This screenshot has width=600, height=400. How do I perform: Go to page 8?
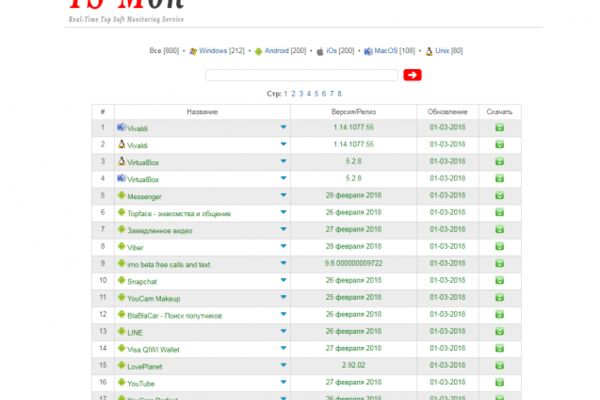[x=339, y=93]
